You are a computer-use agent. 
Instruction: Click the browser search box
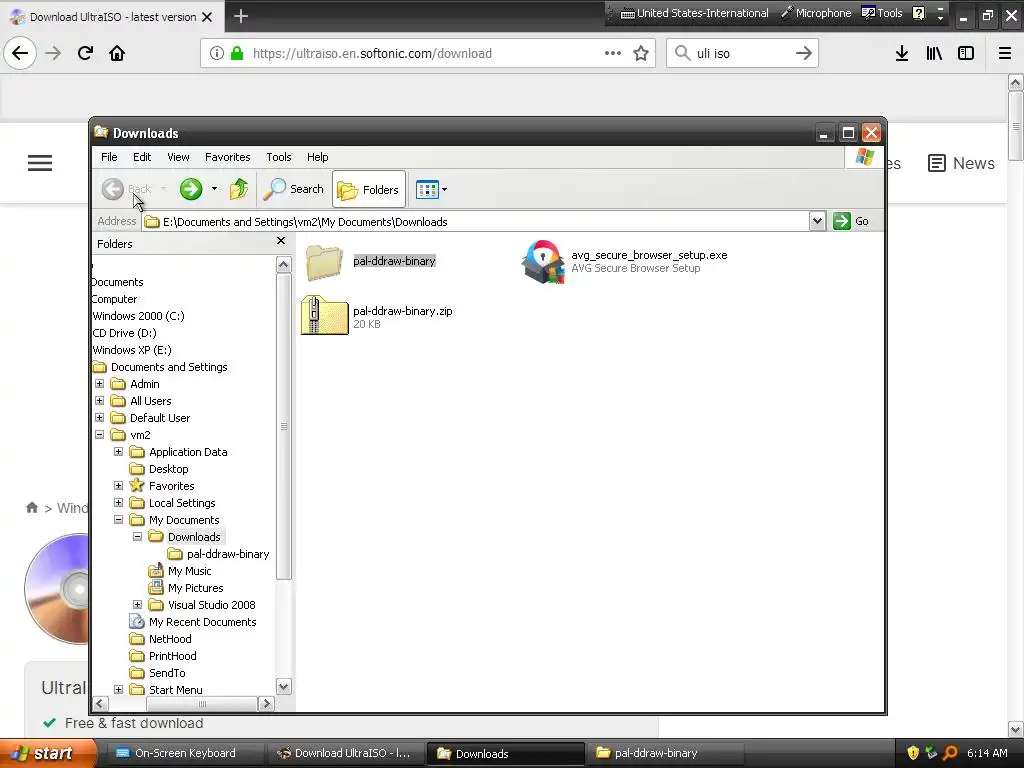coord(742,53)
